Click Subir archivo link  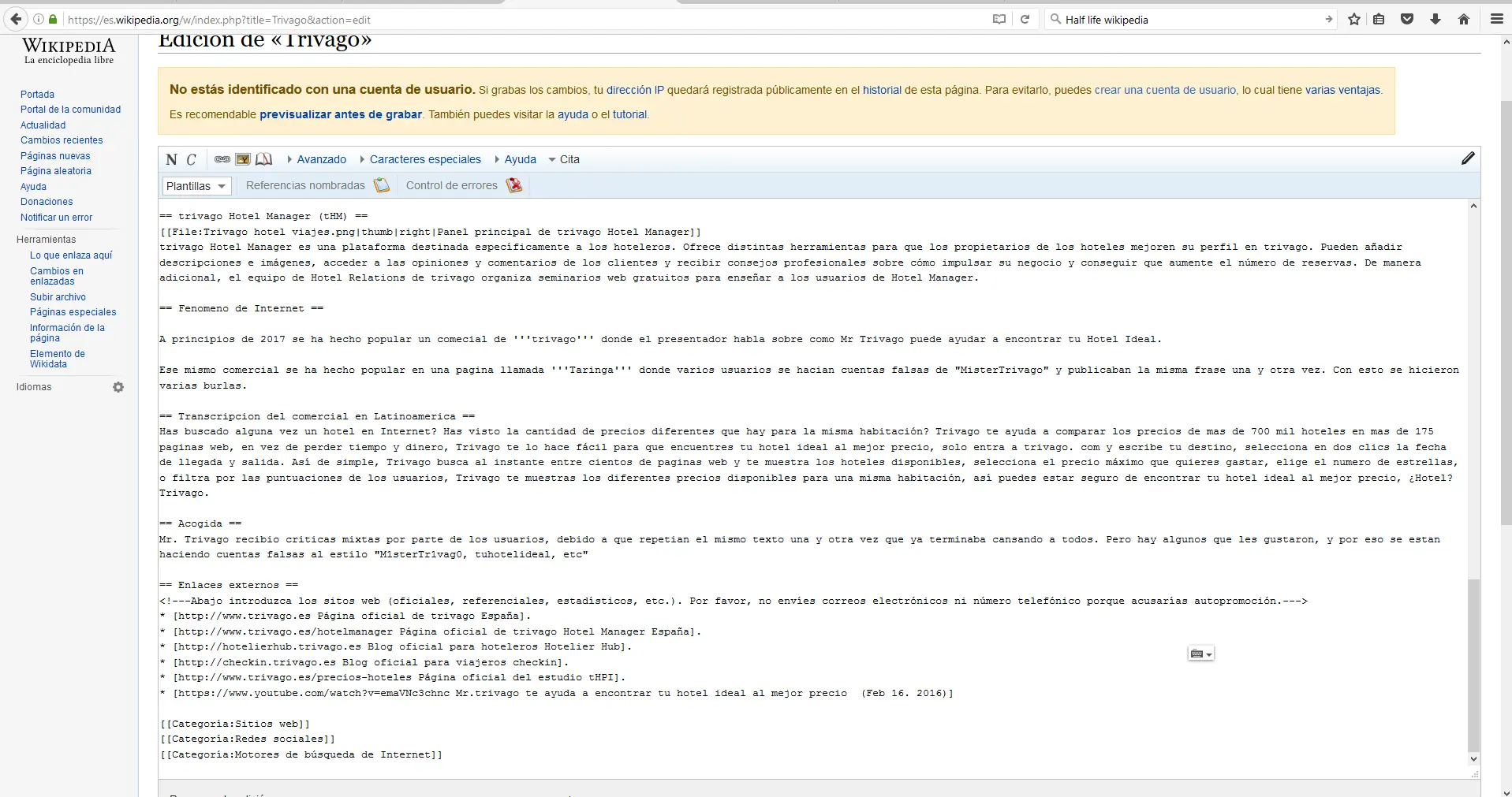click(58, 297)
